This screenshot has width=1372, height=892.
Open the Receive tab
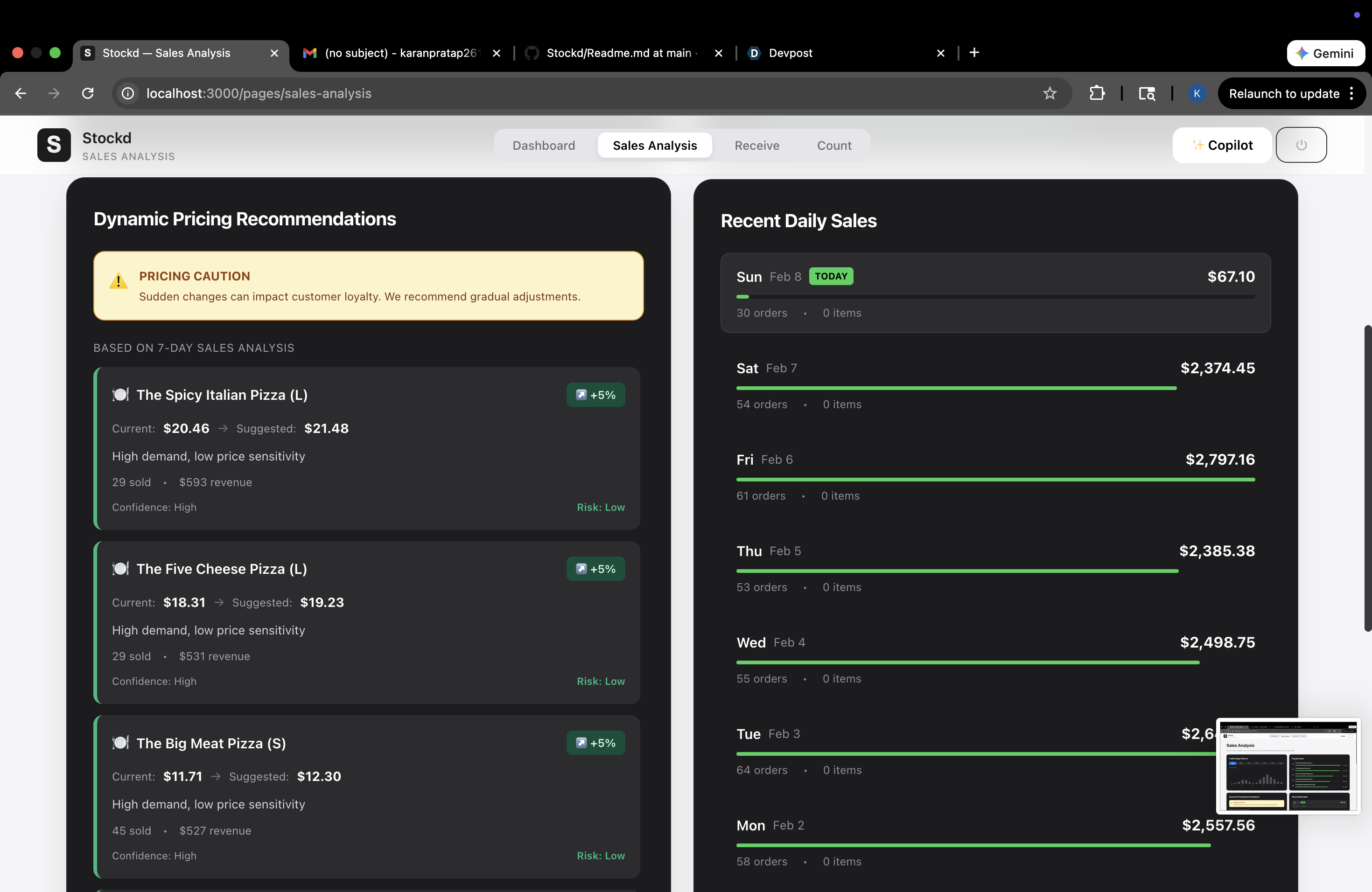coord(756,145)
